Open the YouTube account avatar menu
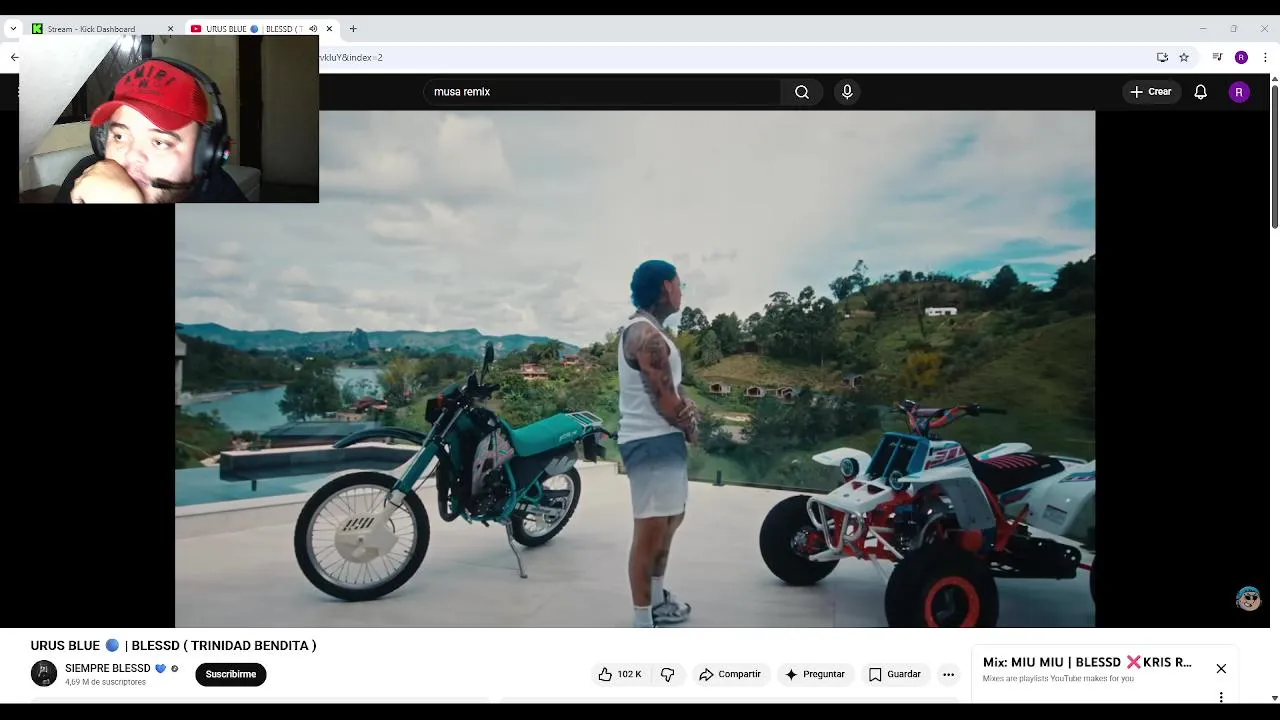1280x720 pixels. point(1239,92)
